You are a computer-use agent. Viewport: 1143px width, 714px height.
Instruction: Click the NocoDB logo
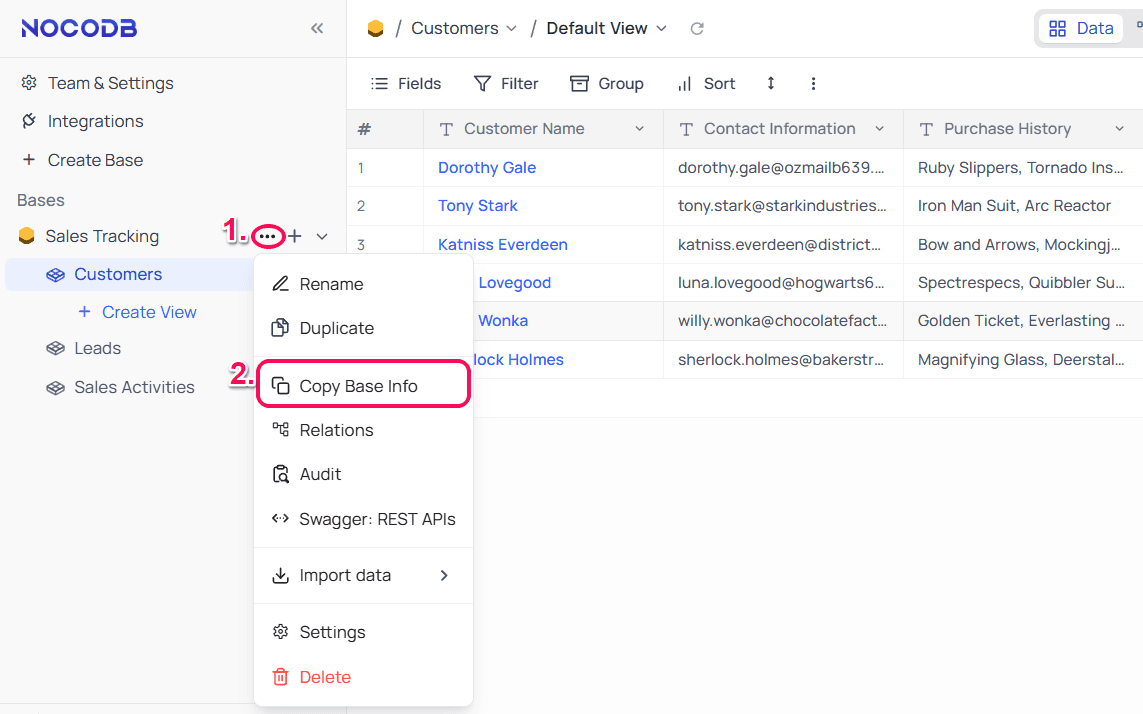coord(79,28)
